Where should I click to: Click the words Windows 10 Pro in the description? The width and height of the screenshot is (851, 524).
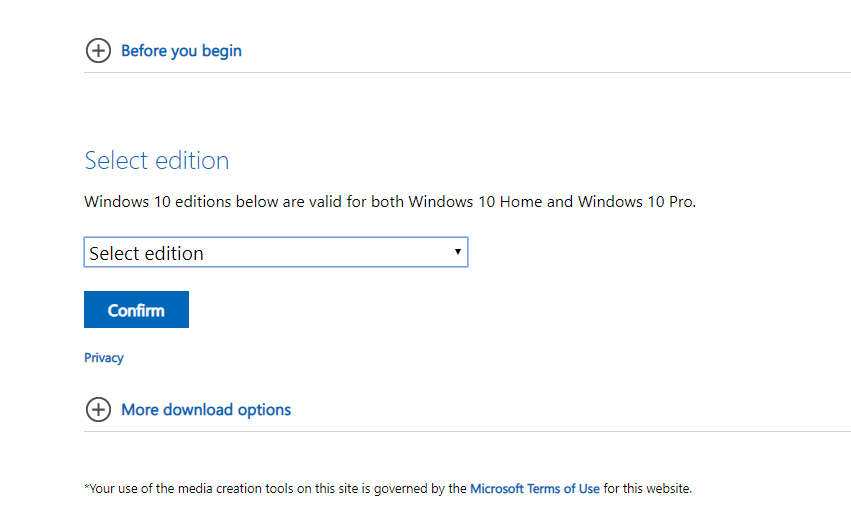(635, 201)
